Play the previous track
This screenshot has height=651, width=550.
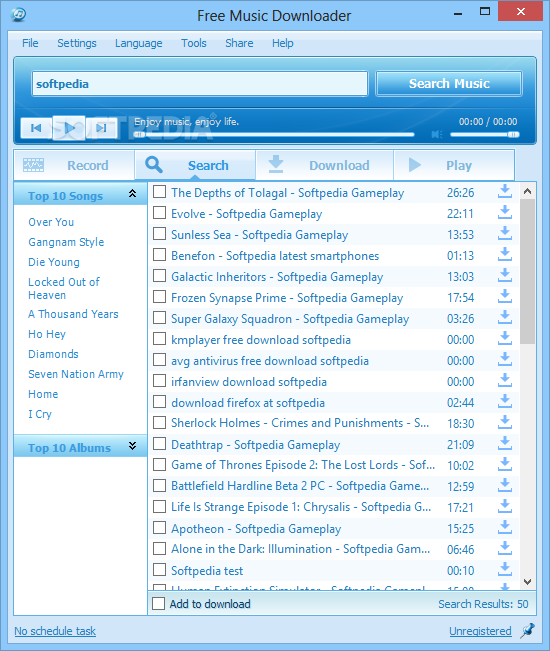(36, 128)
